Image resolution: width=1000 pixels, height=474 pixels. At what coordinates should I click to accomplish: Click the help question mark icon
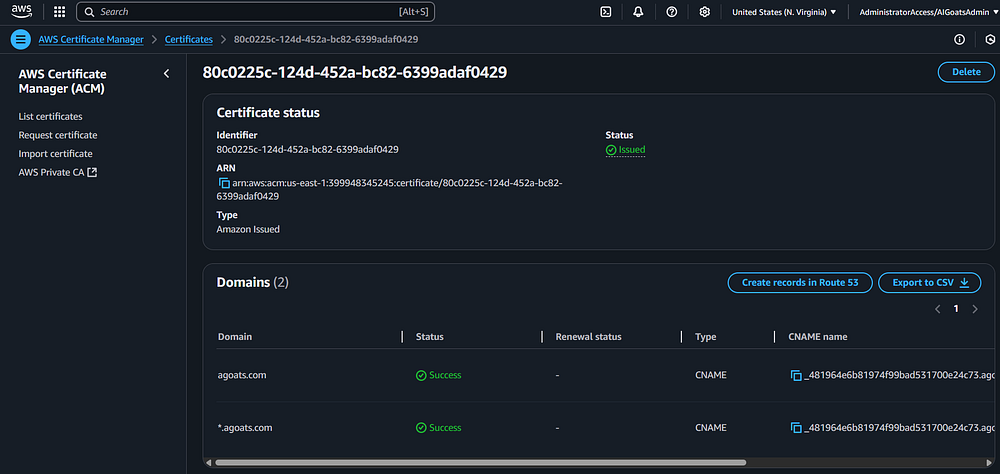pyautogui.click(x=671, y=12)
